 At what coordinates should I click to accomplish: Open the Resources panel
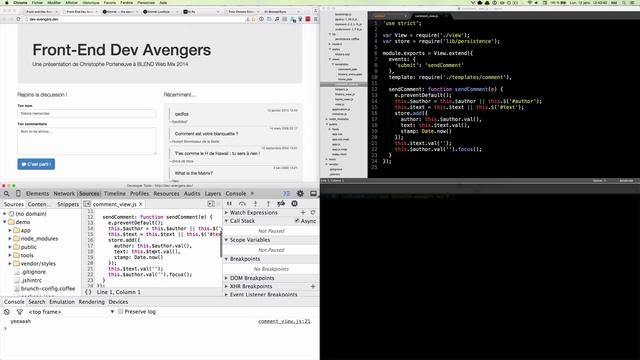(166, 193)
